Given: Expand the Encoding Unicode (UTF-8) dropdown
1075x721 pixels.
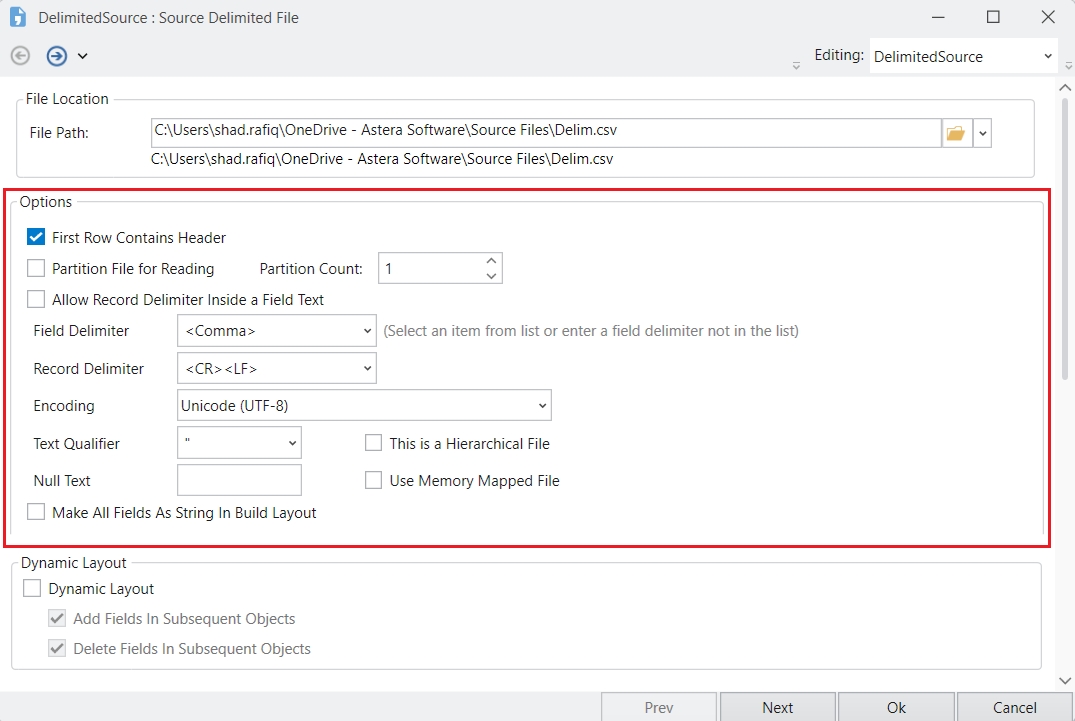Looking at the screenshot, I should [542, 406].
